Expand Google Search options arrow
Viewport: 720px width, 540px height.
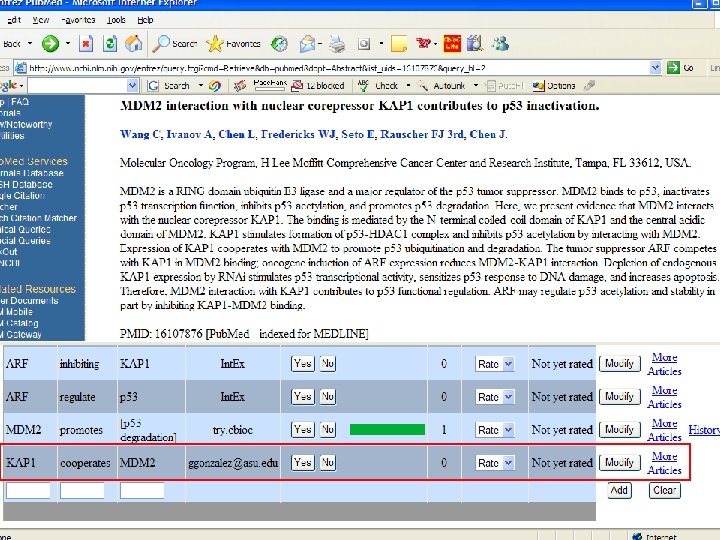201,85
